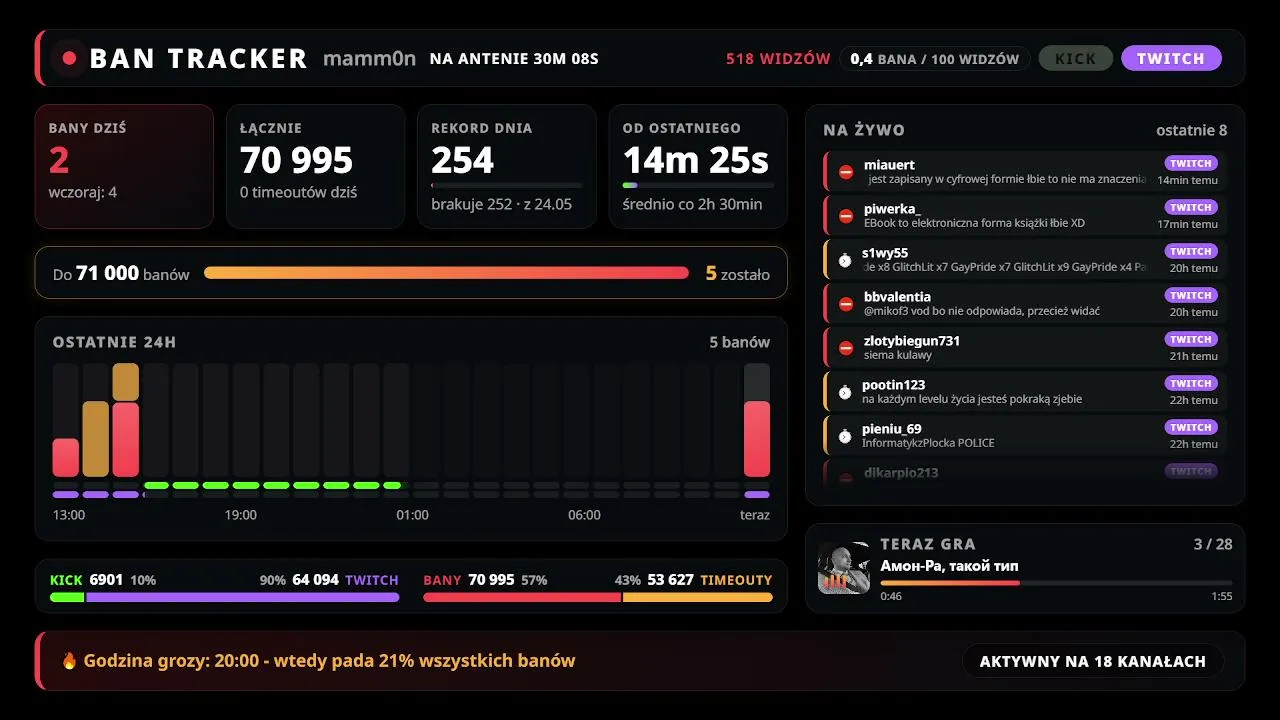Click the 01:00 chart axis label

pos(412,515)
